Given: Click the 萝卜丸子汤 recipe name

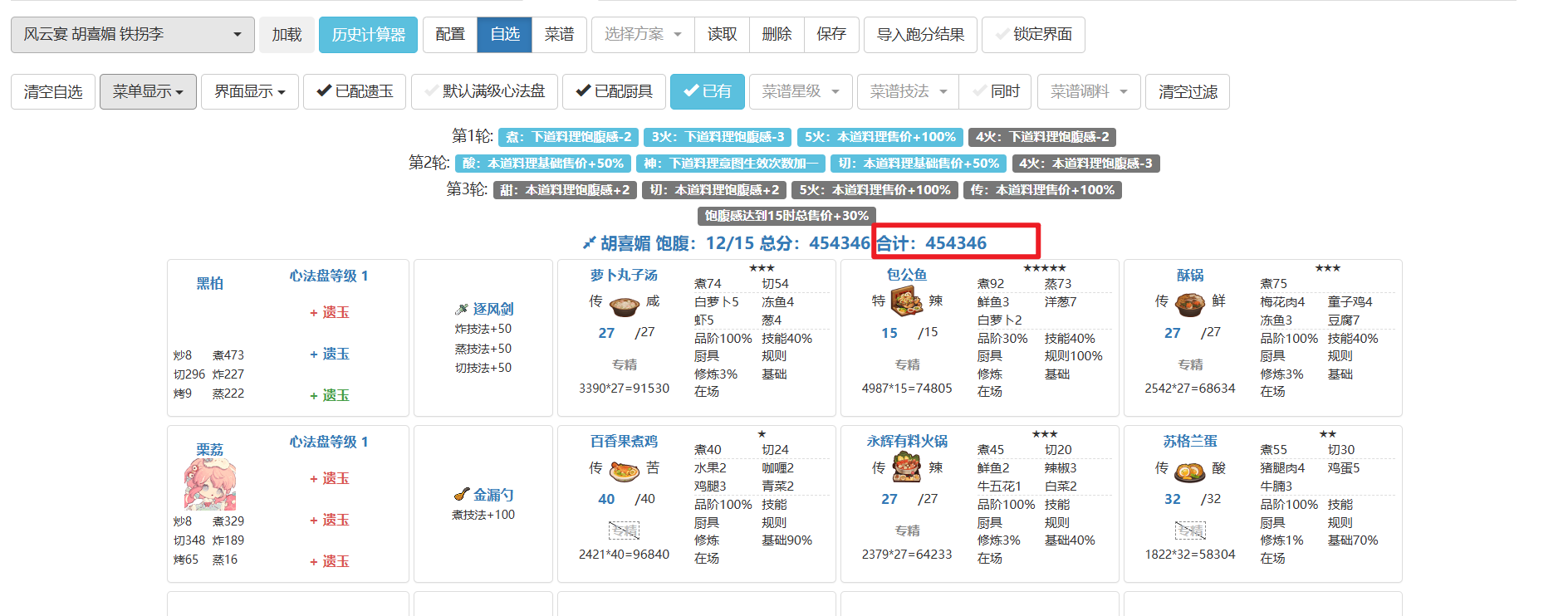Looking at the screenshot, I should click(x=624, y=275).
